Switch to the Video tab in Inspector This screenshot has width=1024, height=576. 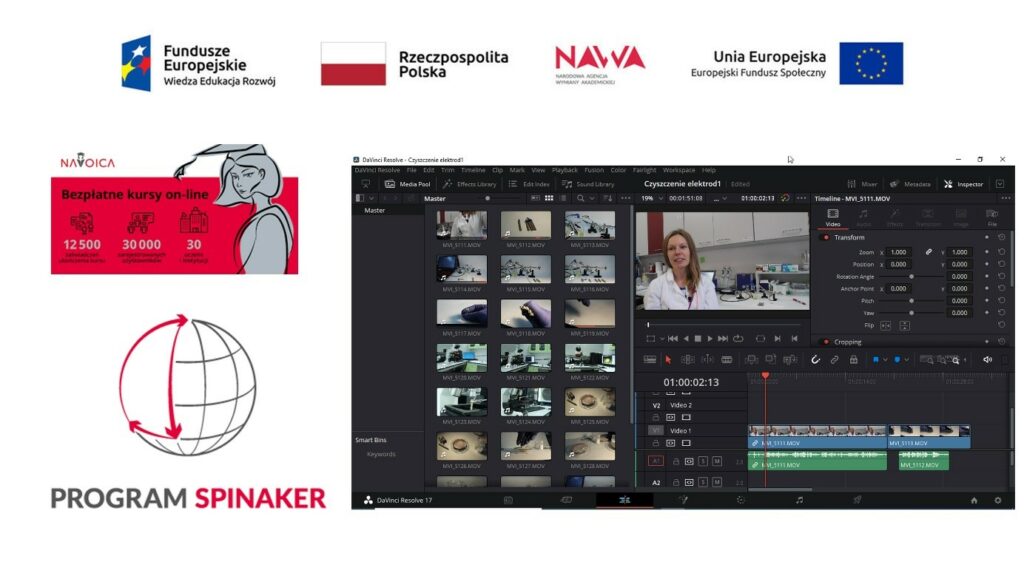click(x=833, y=218)
